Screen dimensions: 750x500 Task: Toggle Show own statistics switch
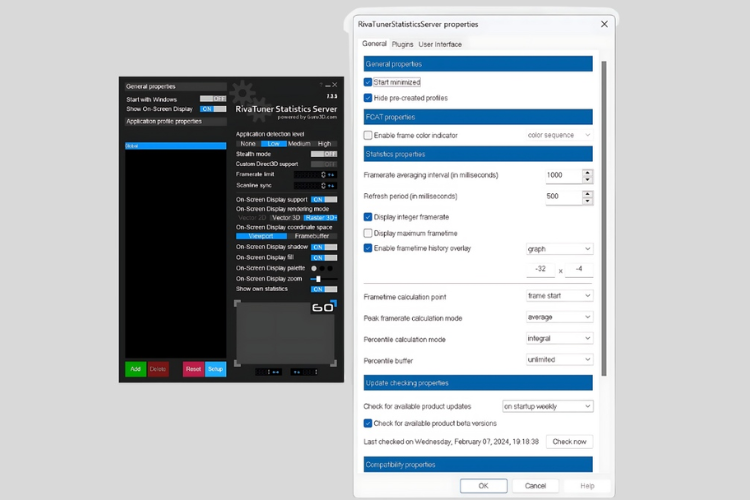(324, 289)
